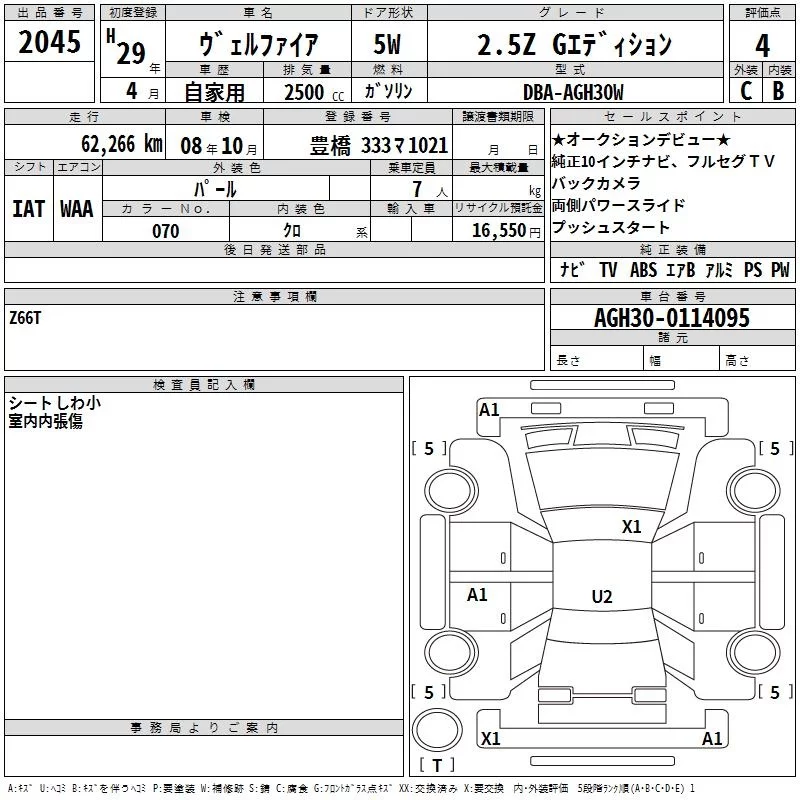Click アルミ equipment item

point(718,270)
